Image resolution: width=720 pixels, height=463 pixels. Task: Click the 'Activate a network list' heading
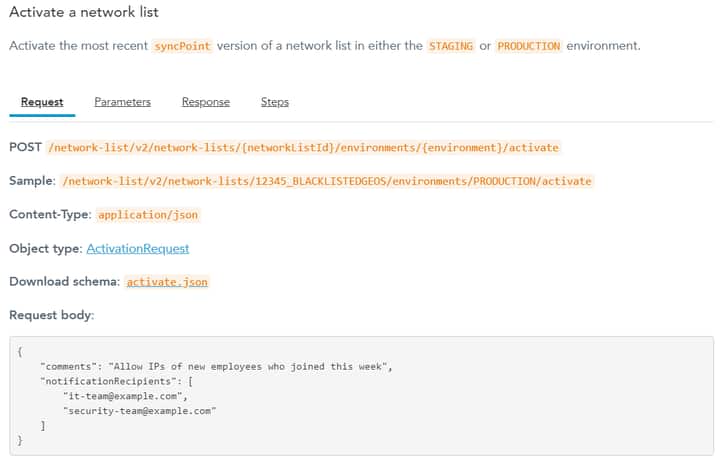[x=83, y=13]
